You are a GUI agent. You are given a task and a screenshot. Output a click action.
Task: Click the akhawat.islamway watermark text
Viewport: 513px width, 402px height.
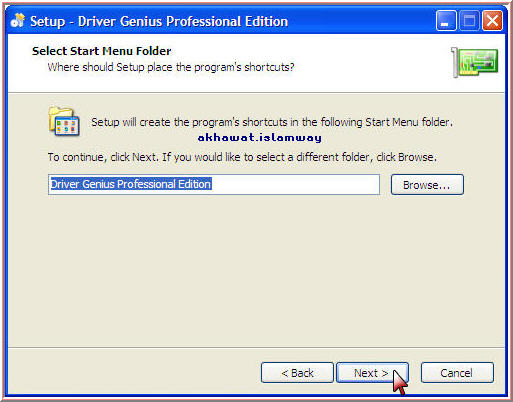point(260,138)
